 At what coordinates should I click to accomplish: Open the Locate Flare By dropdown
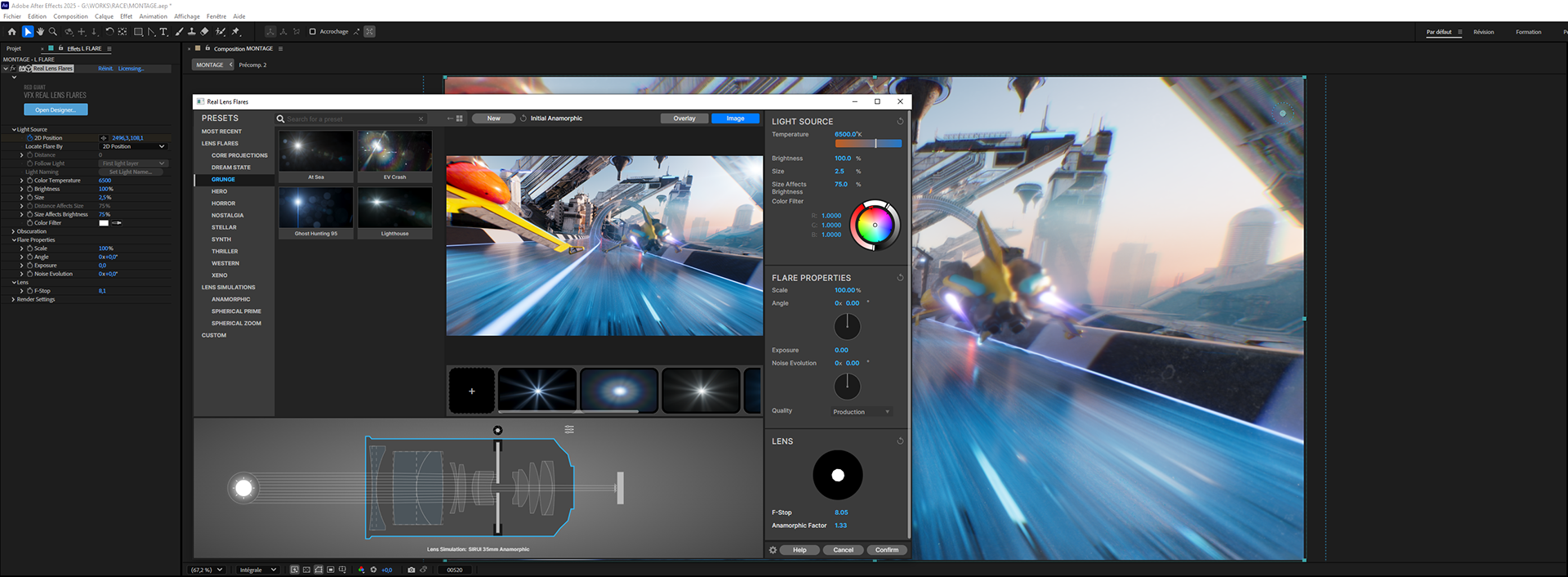(x=133, y=146)
